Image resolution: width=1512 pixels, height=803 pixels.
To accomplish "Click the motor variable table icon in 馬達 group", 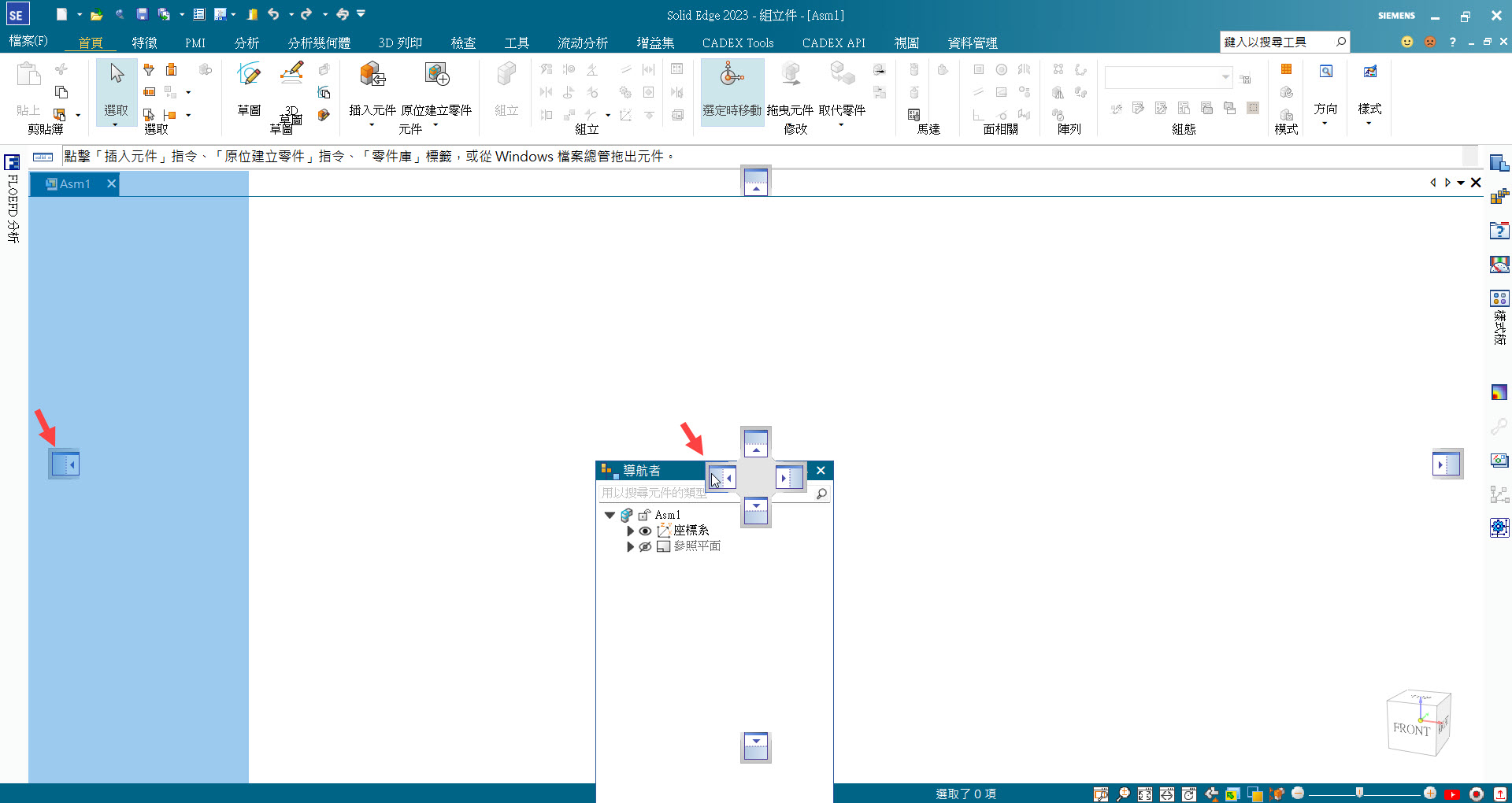I will point(914,115).
